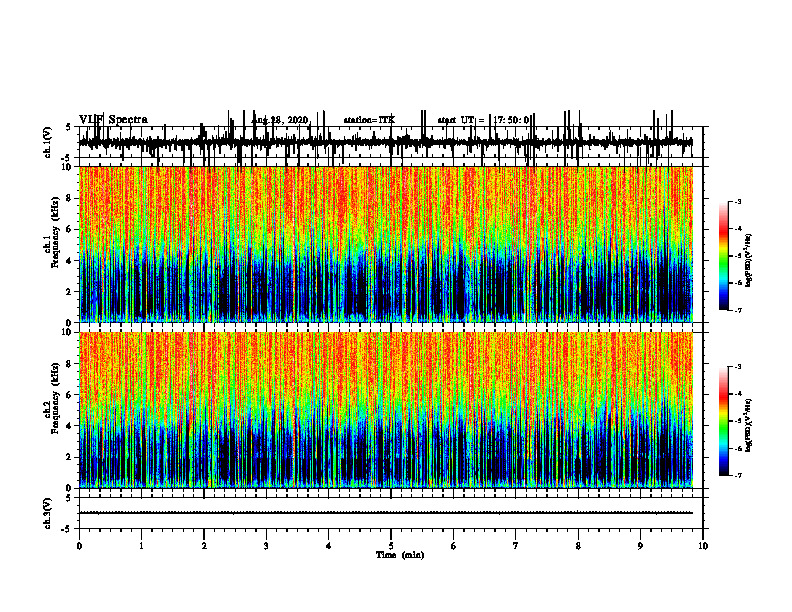Click the ch.2 spectrogram plot
Image resolution: width=792 pixels, height=612 pixels.
[x=386, y=410]
